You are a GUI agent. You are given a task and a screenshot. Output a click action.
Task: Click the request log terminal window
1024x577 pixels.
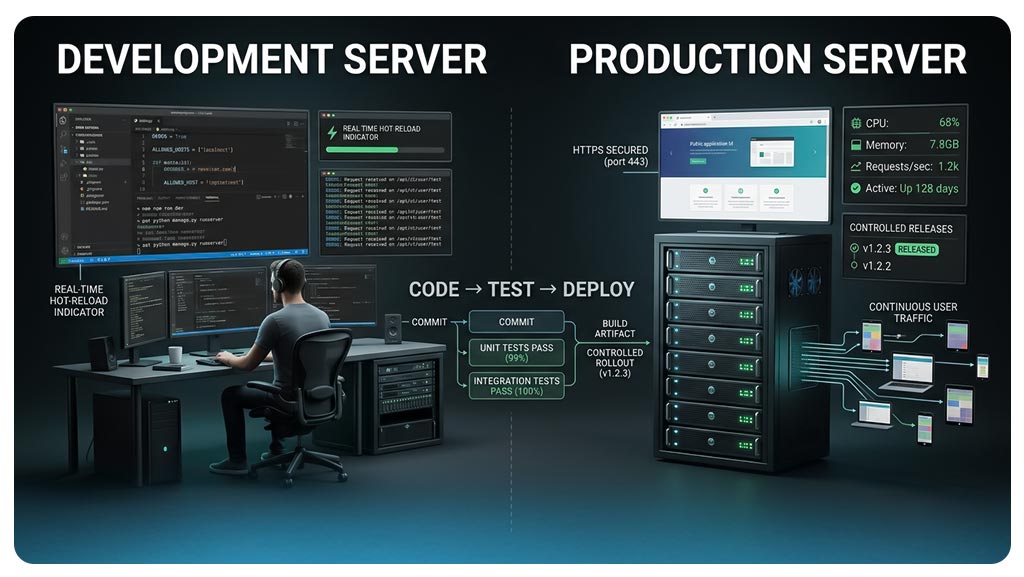385,213
